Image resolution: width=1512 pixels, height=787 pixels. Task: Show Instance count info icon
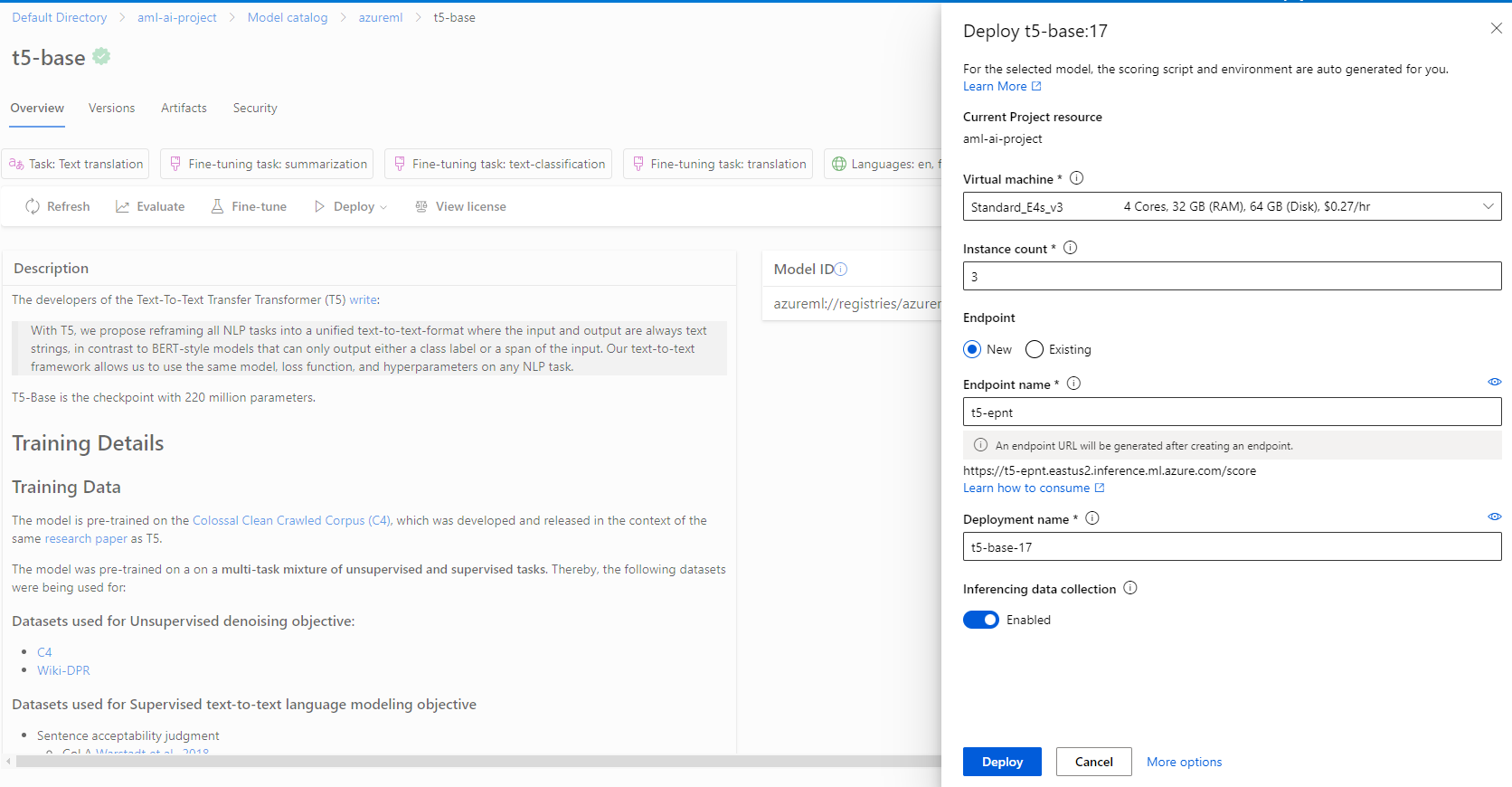coord(1070,248)
